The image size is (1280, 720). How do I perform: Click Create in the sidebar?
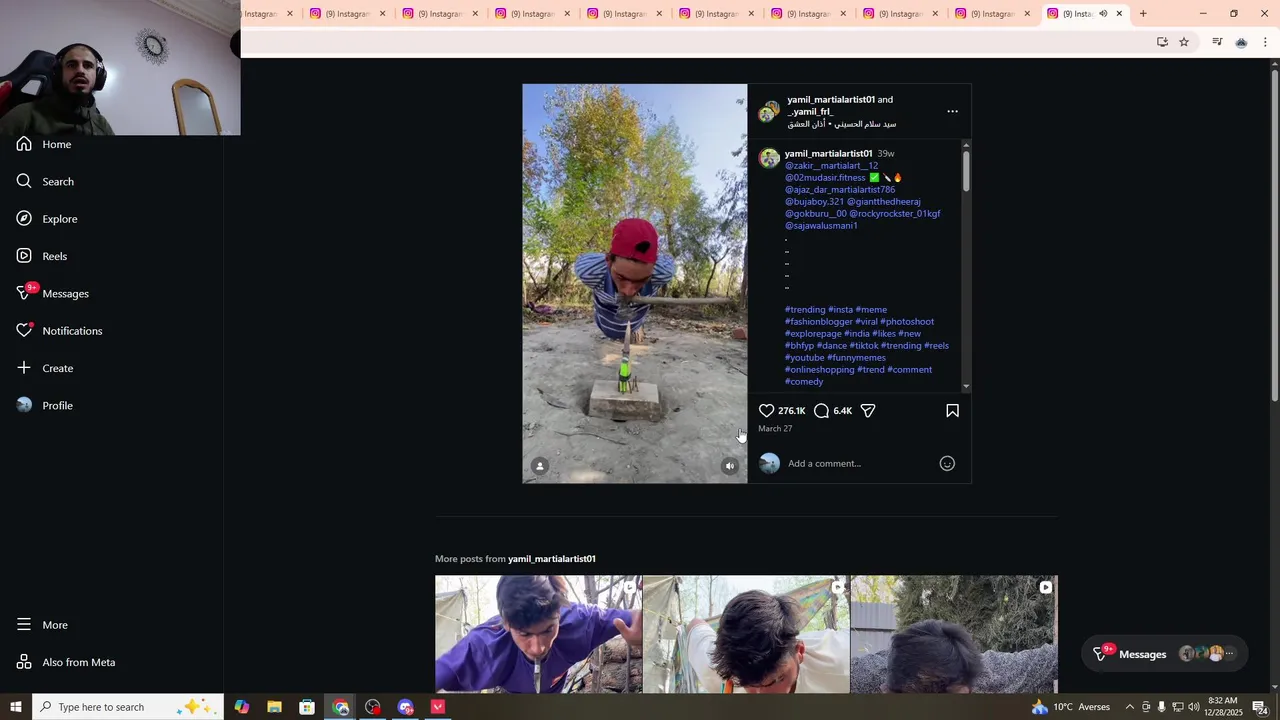pyautogui.click(x=45, y=368)
